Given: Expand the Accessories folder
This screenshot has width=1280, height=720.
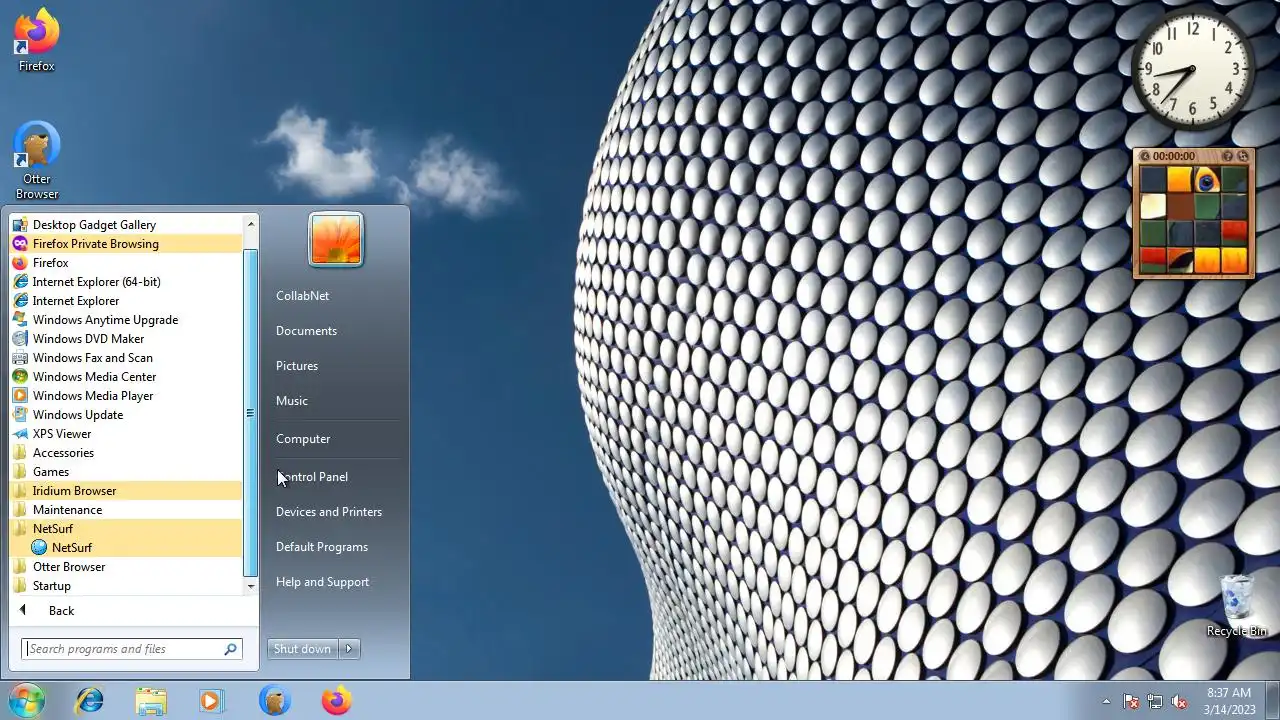Looking at the screenshot, I should [126, 453].
